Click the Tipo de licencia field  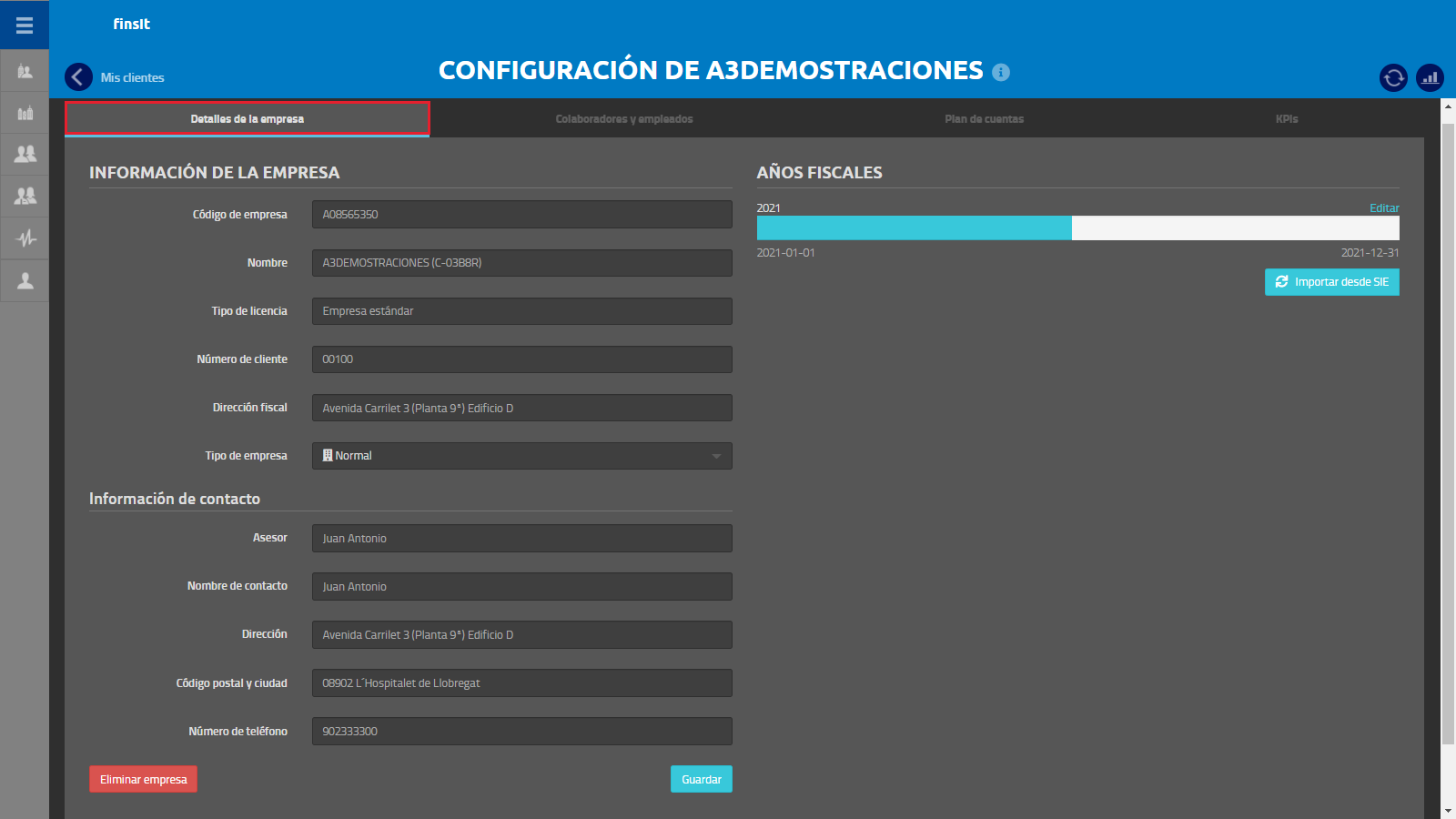(522, 311)
